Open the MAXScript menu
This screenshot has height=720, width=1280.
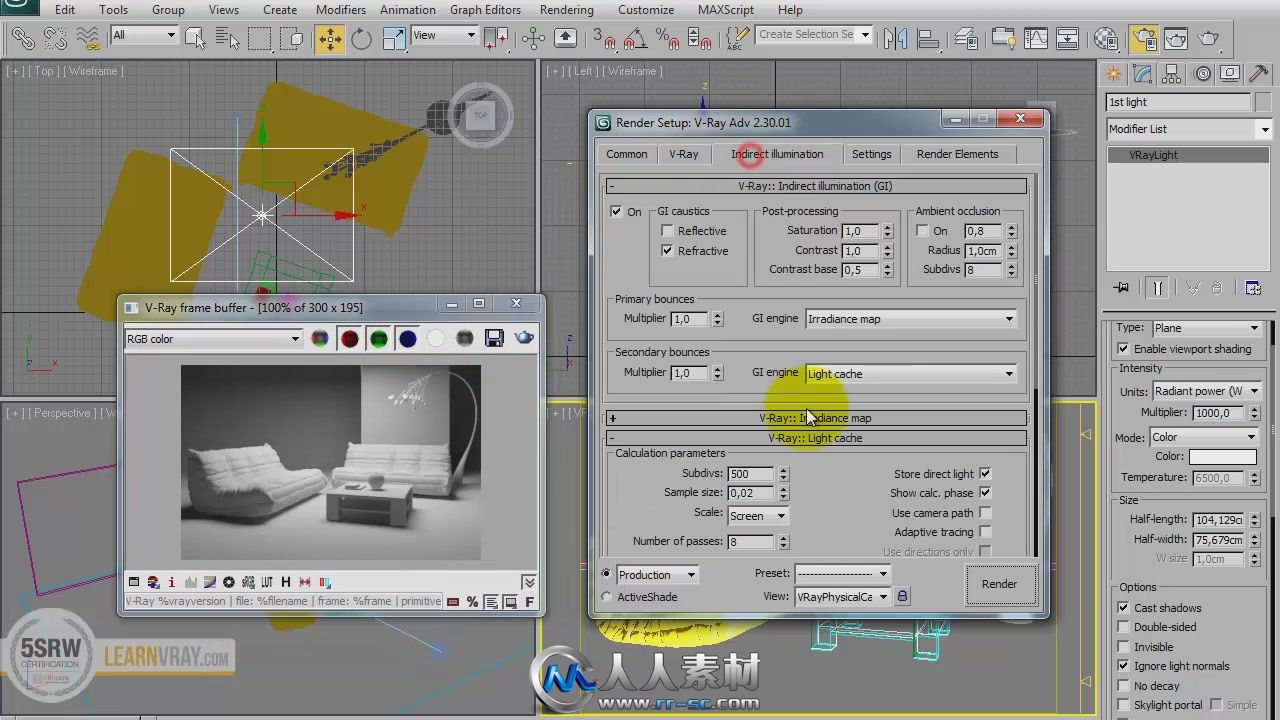coord(726,10)
